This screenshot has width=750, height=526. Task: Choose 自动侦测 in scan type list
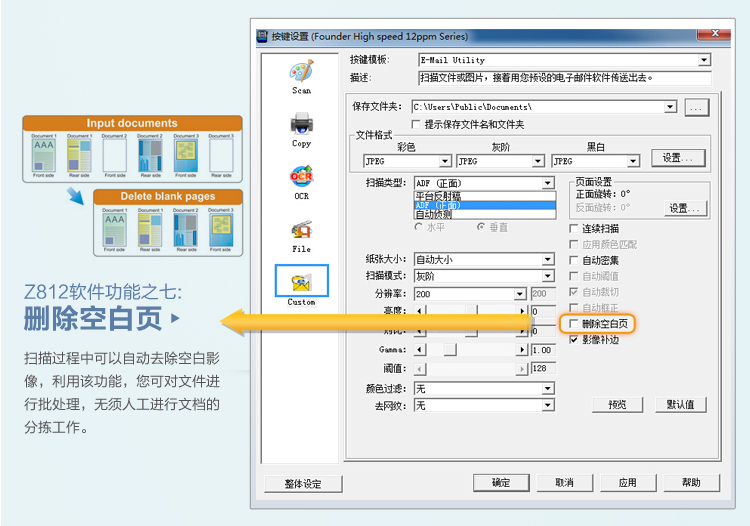point(485,215)
